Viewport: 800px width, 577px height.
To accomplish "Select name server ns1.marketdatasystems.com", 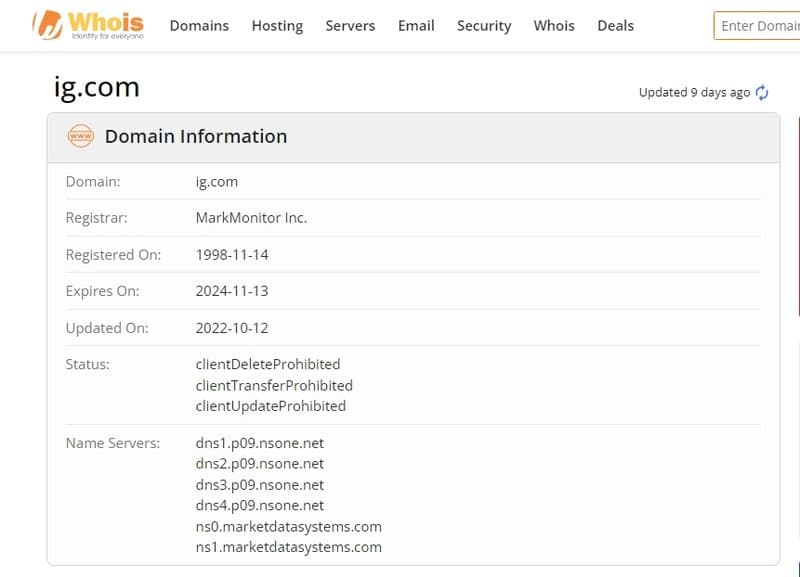I will pyautogui.click(x=289, y=547).
